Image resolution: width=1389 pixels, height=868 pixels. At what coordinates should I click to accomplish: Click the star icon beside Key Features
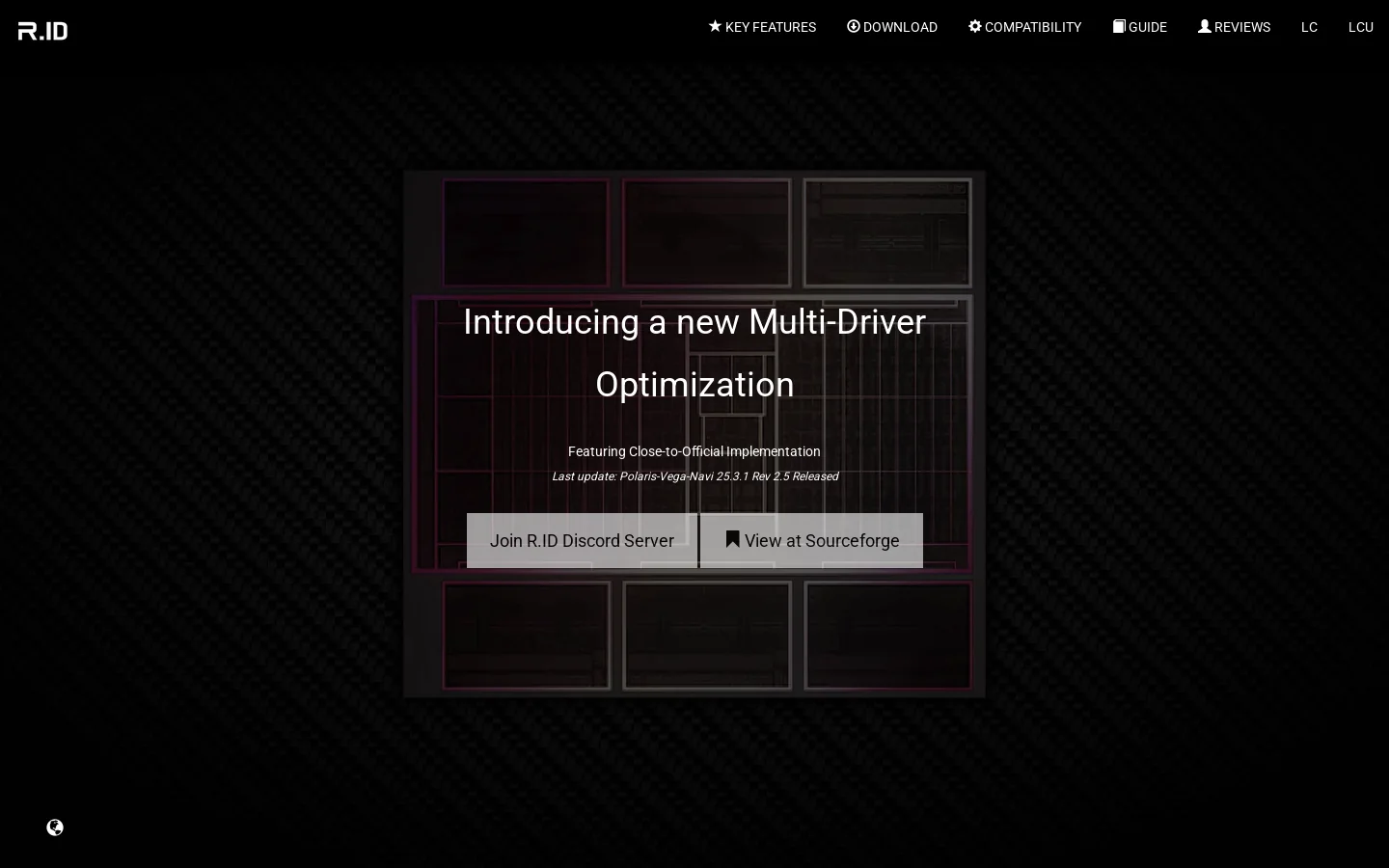point(715,26)
